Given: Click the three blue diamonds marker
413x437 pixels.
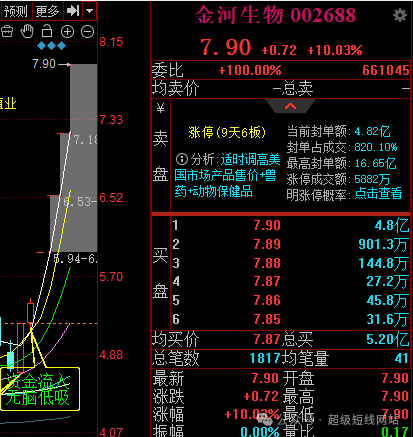Looking at the screenshot, I should [x=51, y=46].
